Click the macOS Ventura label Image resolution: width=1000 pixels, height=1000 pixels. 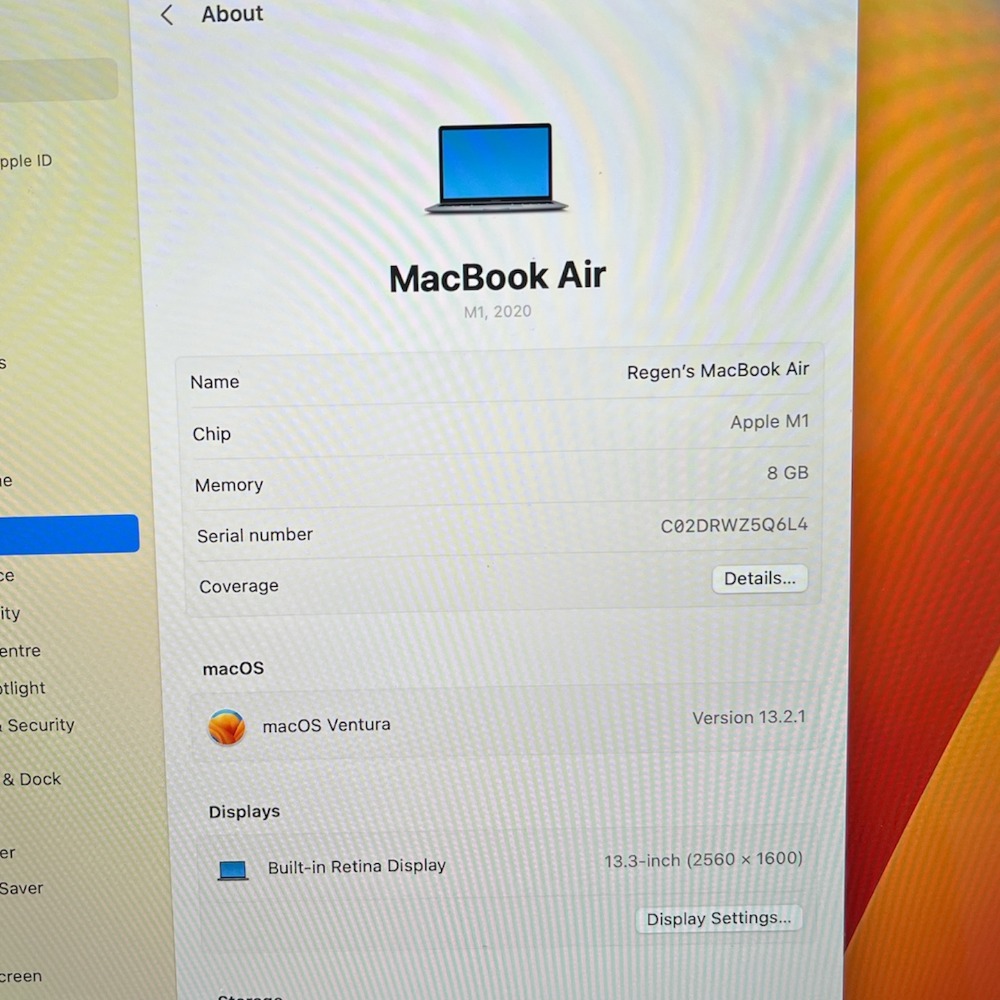(327, 726)
